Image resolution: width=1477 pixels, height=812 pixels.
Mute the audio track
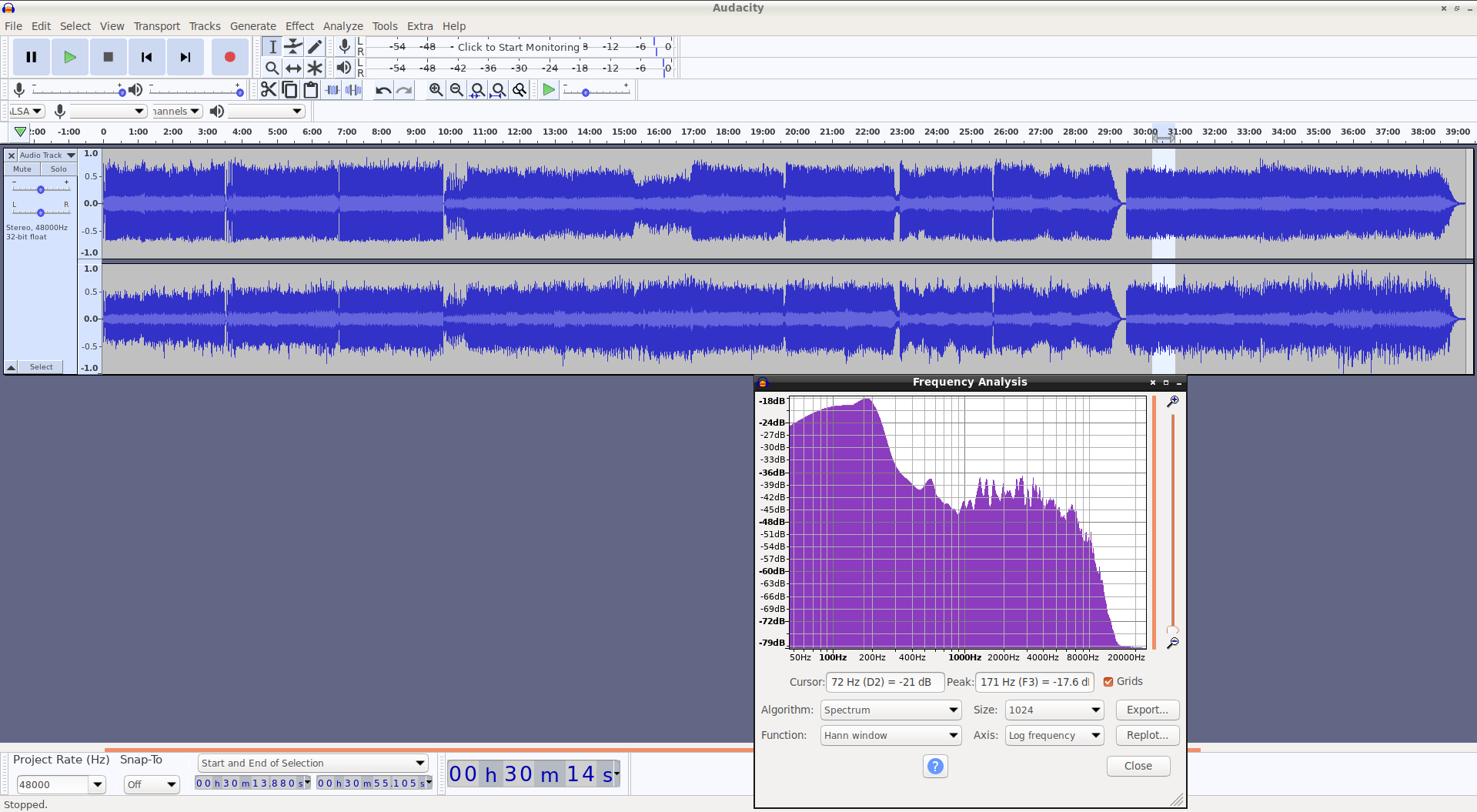pyautogui.click(x=22, y=169)
